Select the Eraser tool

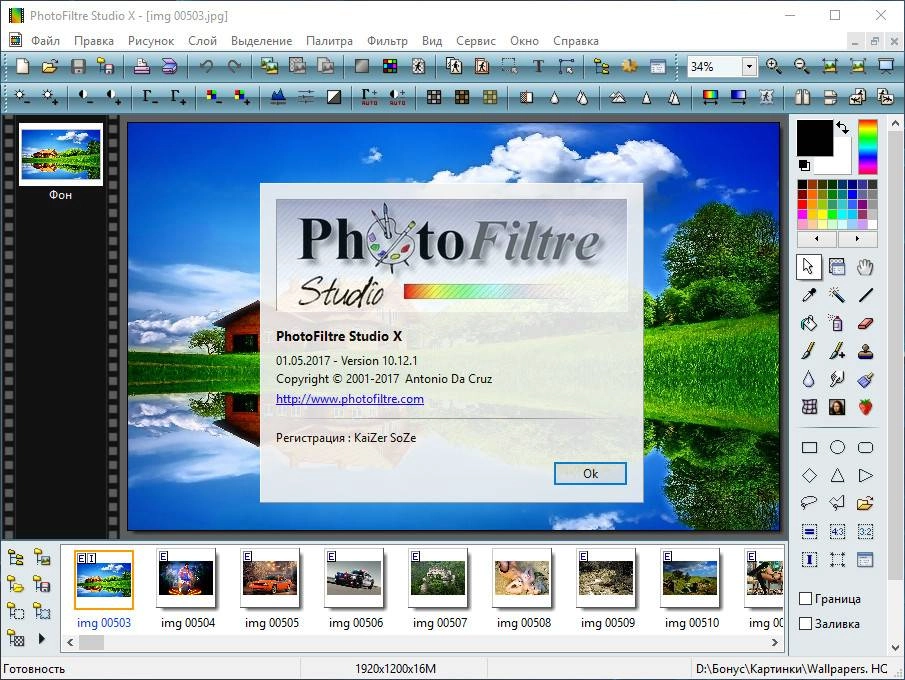(x=865, y=323)
